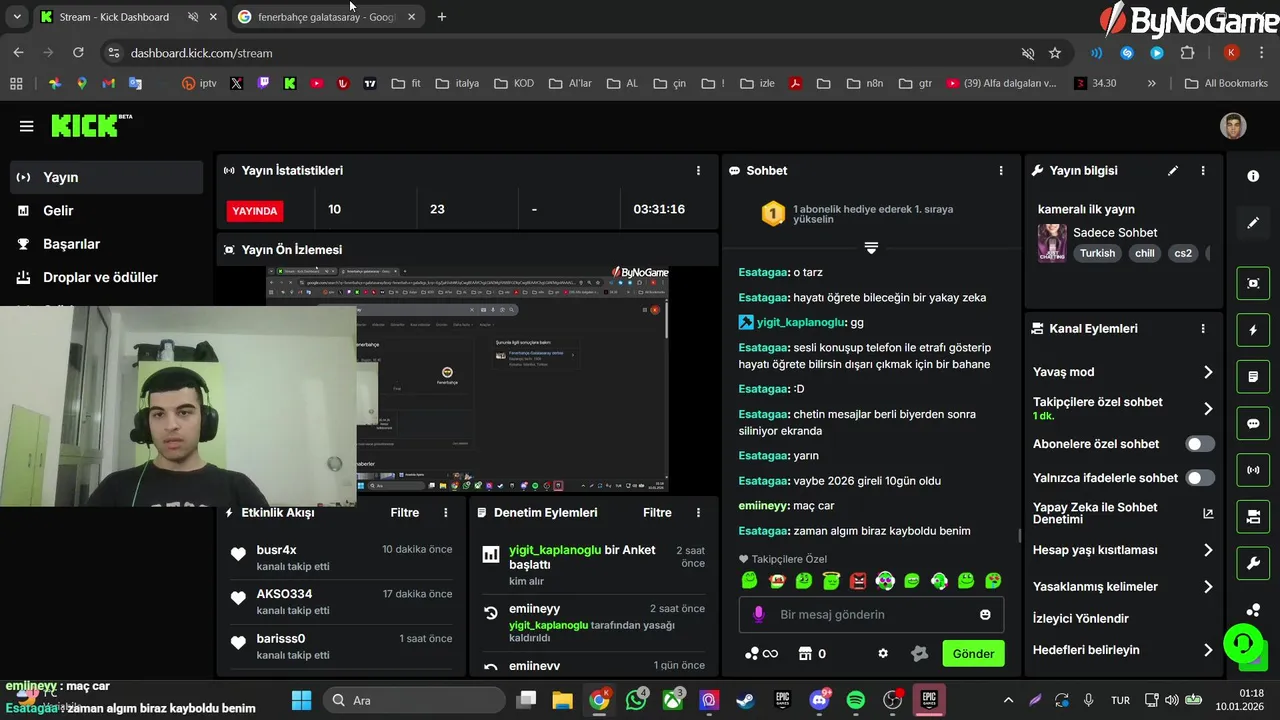The image size is (1280, 720).
Task: Open Yapay Zeka ile Sohbet Denetimi external link
Action: pyautogui.click(x=1208, y=513)
